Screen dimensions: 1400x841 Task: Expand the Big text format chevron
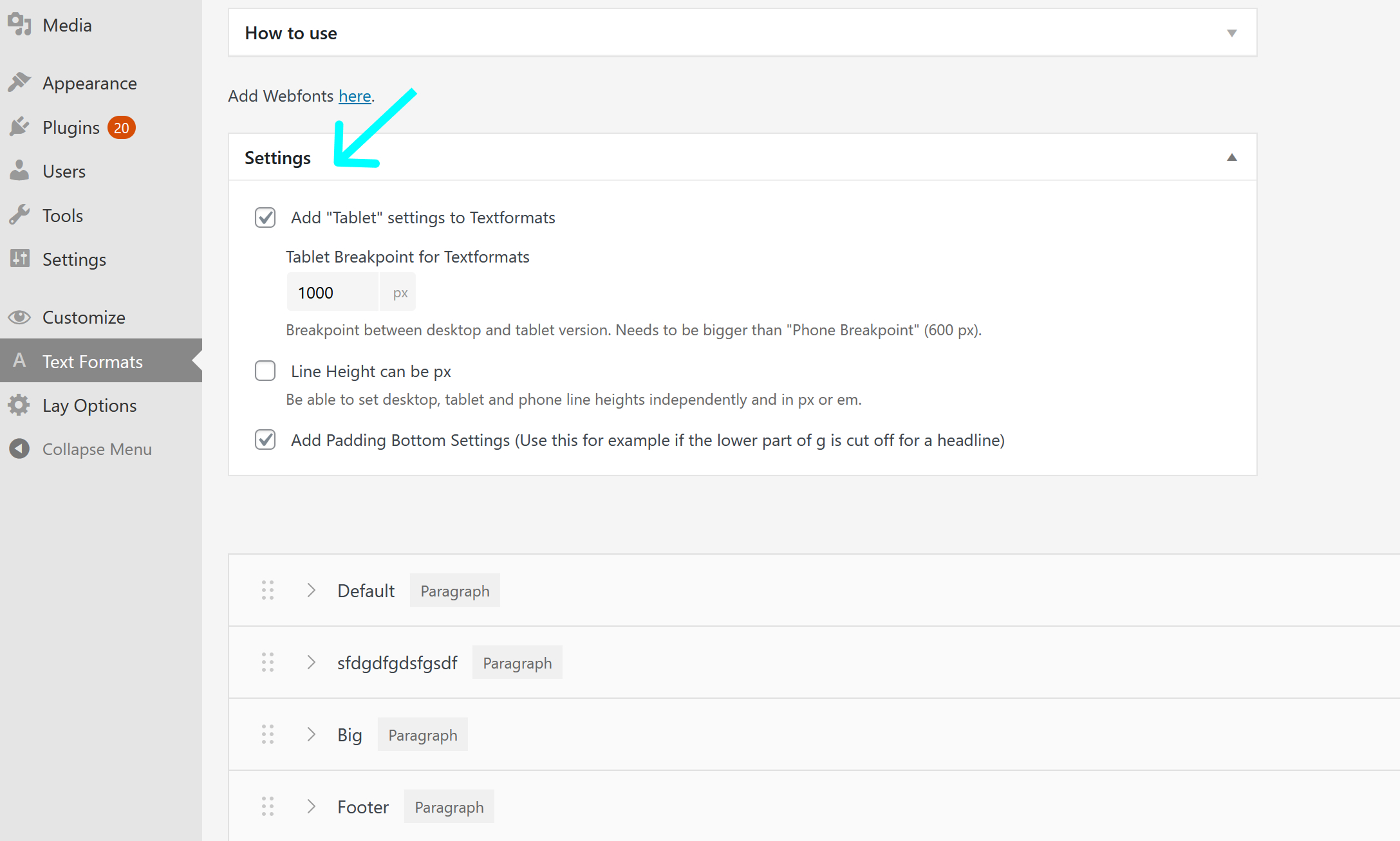pos(311,734)
